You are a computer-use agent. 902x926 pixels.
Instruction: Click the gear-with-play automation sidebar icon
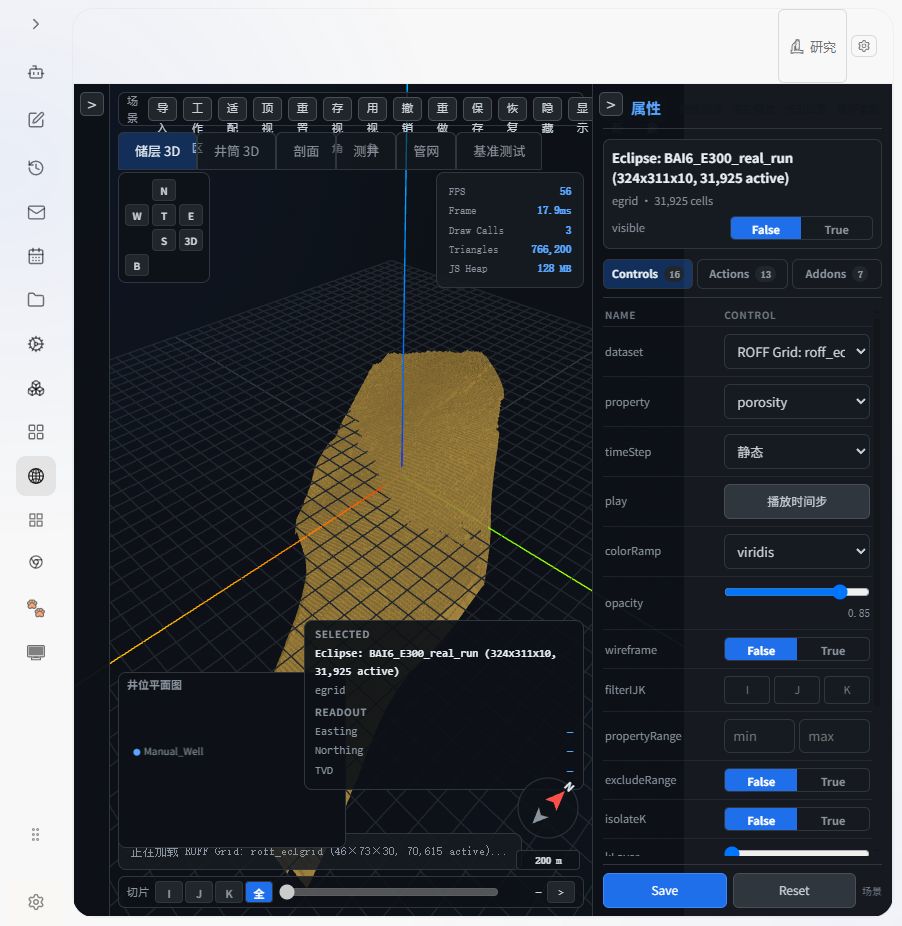point(36,344)
